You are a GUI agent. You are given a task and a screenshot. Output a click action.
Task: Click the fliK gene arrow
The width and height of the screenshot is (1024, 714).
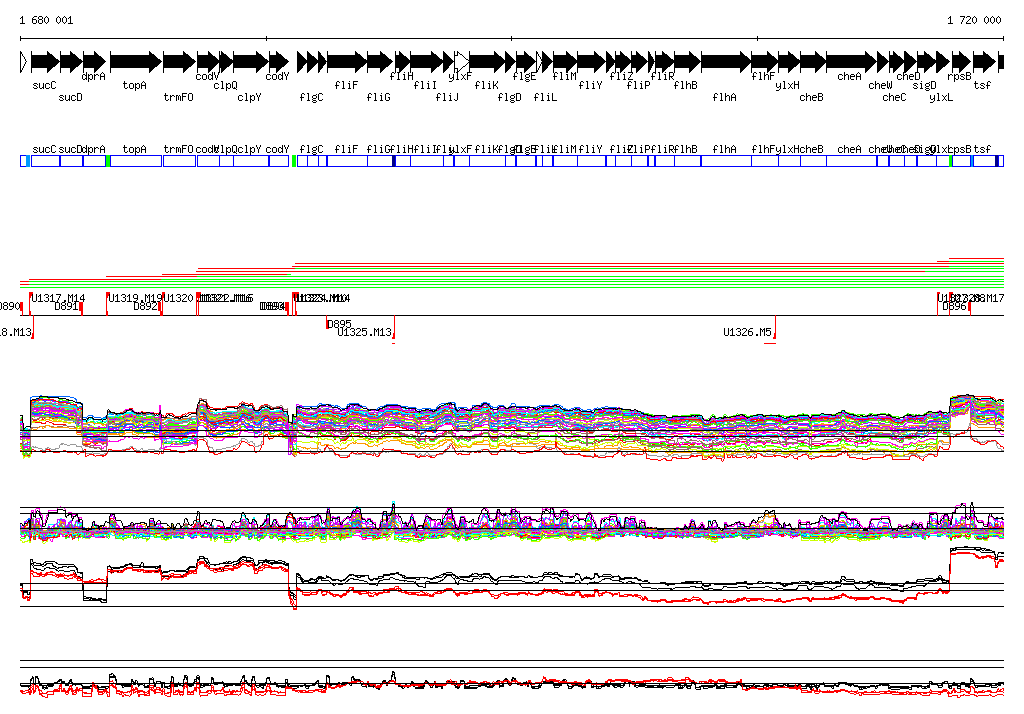487,62
